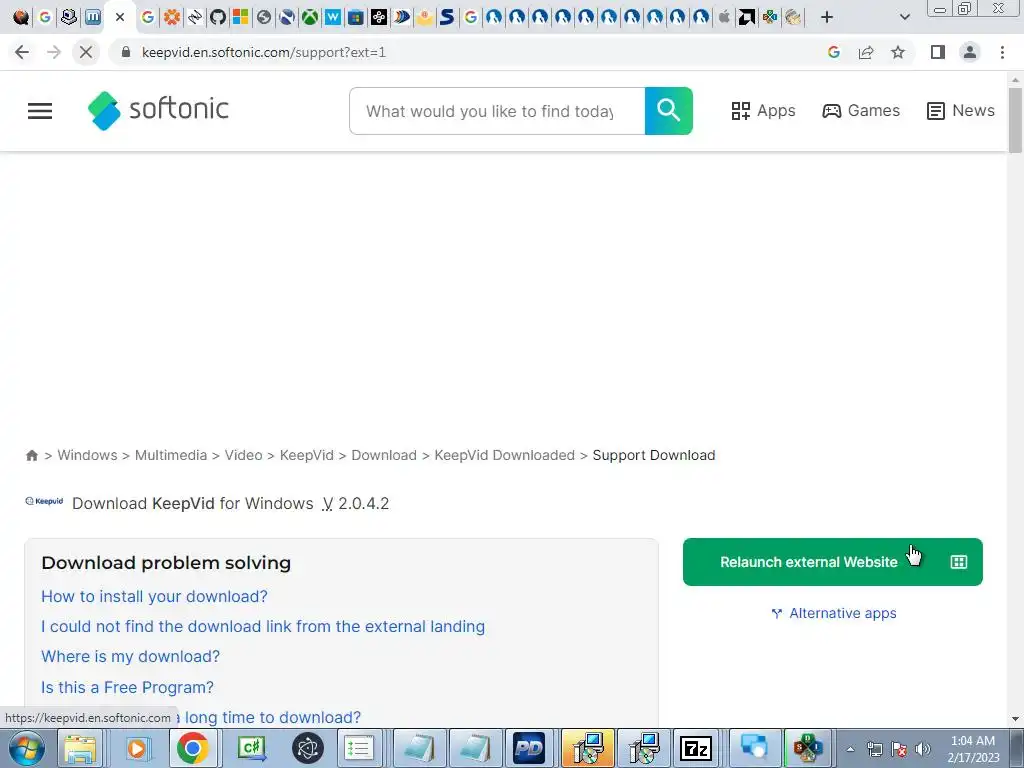Viewport: 1024px width, 768px height.
Task: Click scrollbar down arrow at bottom
Action: [1015, 719]
